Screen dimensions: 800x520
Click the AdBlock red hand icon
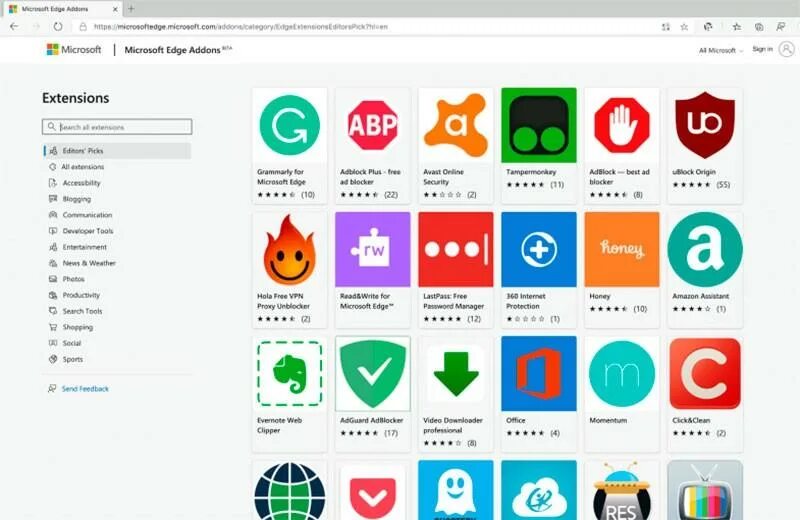622,126
